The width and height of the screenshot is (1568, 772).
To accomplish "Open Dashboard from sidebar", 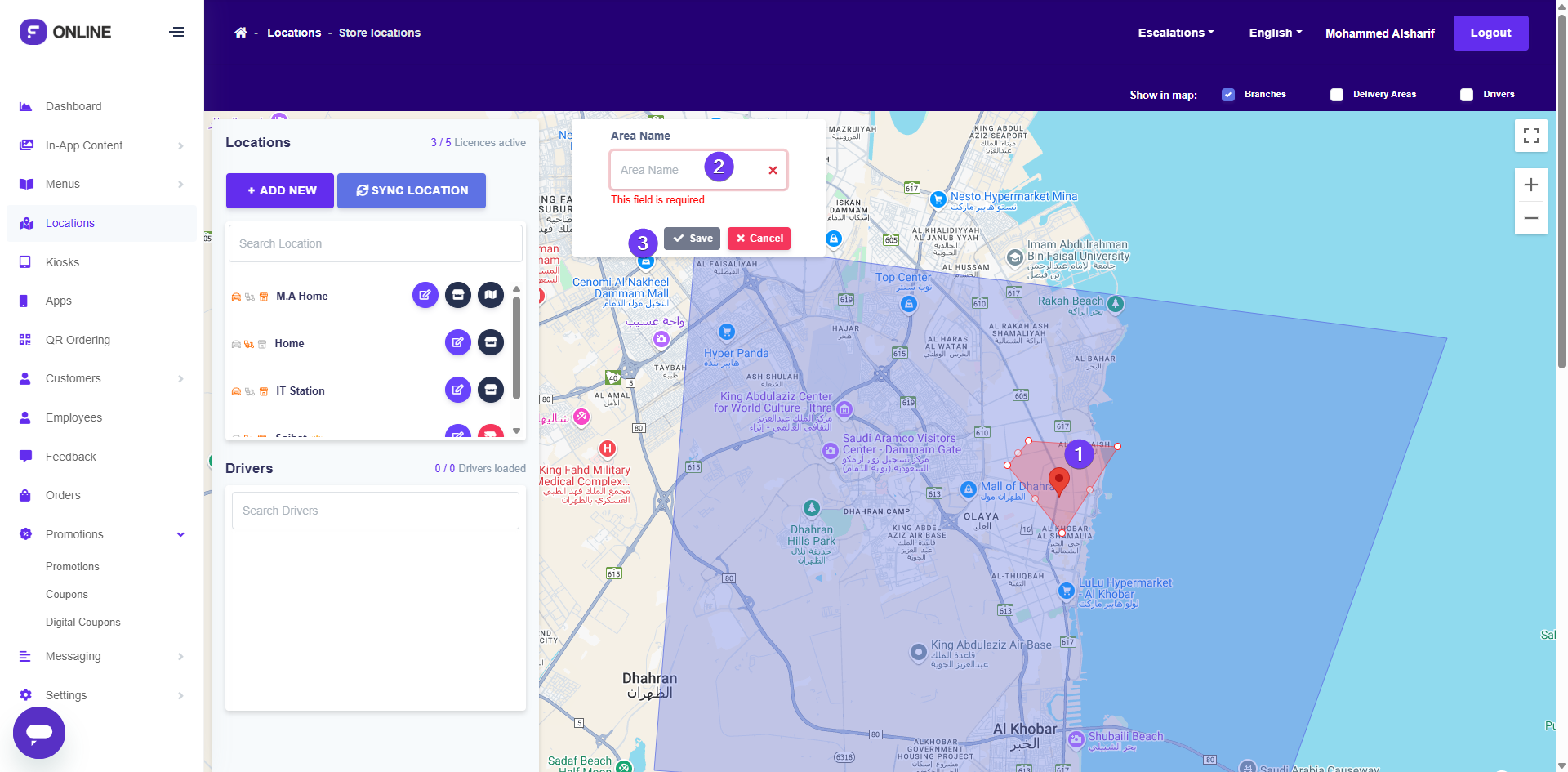I will [73, 106].
